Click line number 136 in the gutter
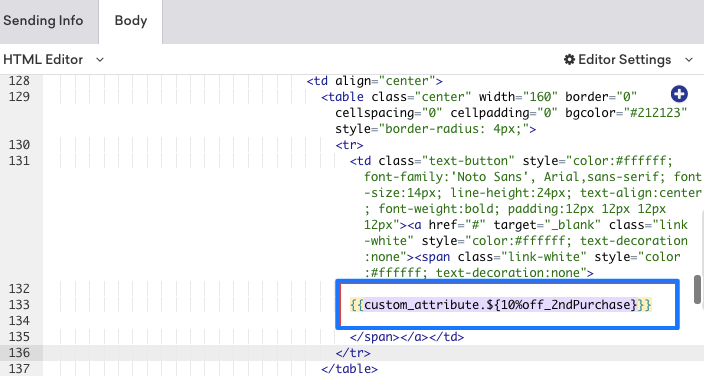704x376 pixels. 19,353
